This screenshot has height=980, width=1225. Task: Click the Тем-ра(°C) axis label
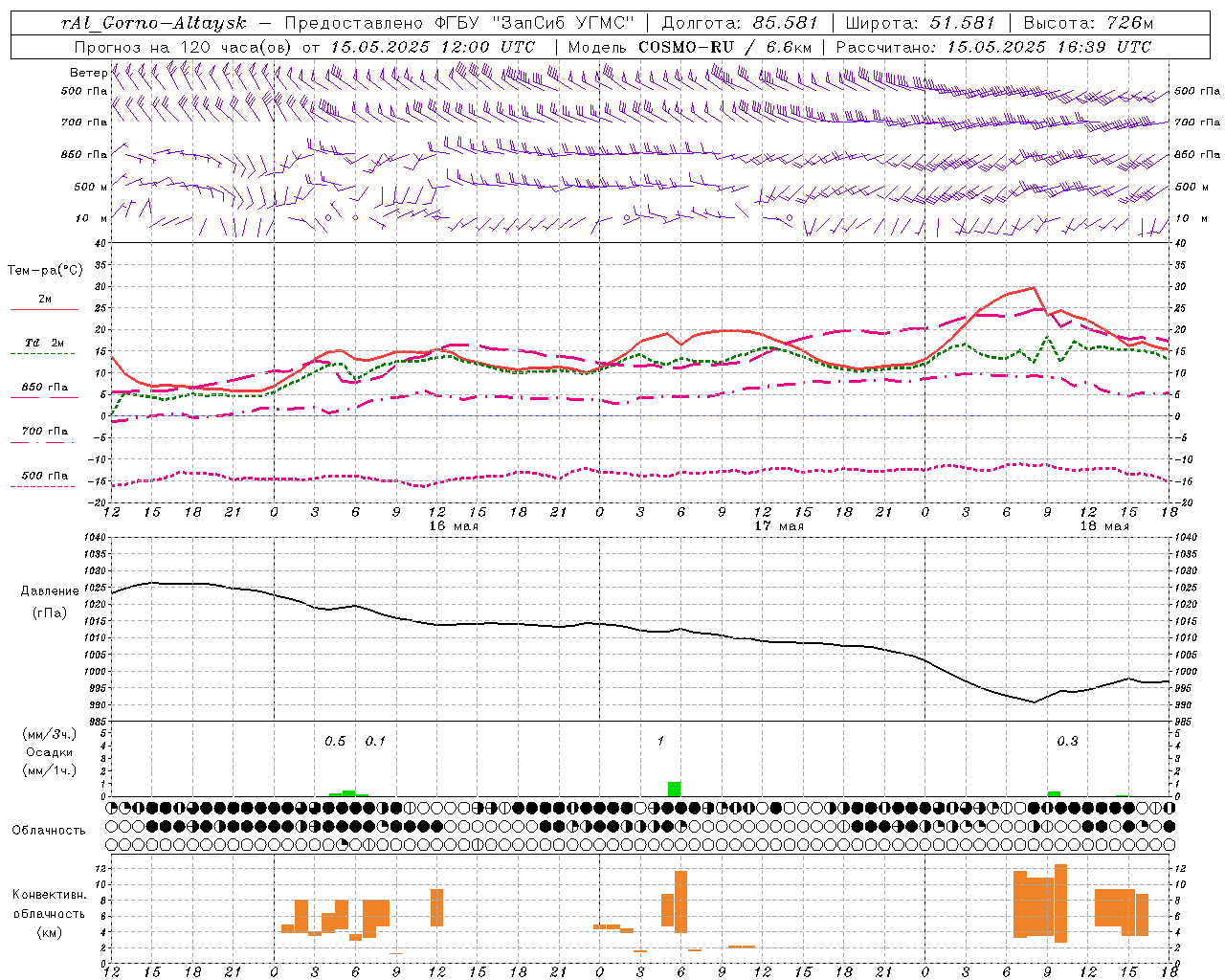pos(45,271)
